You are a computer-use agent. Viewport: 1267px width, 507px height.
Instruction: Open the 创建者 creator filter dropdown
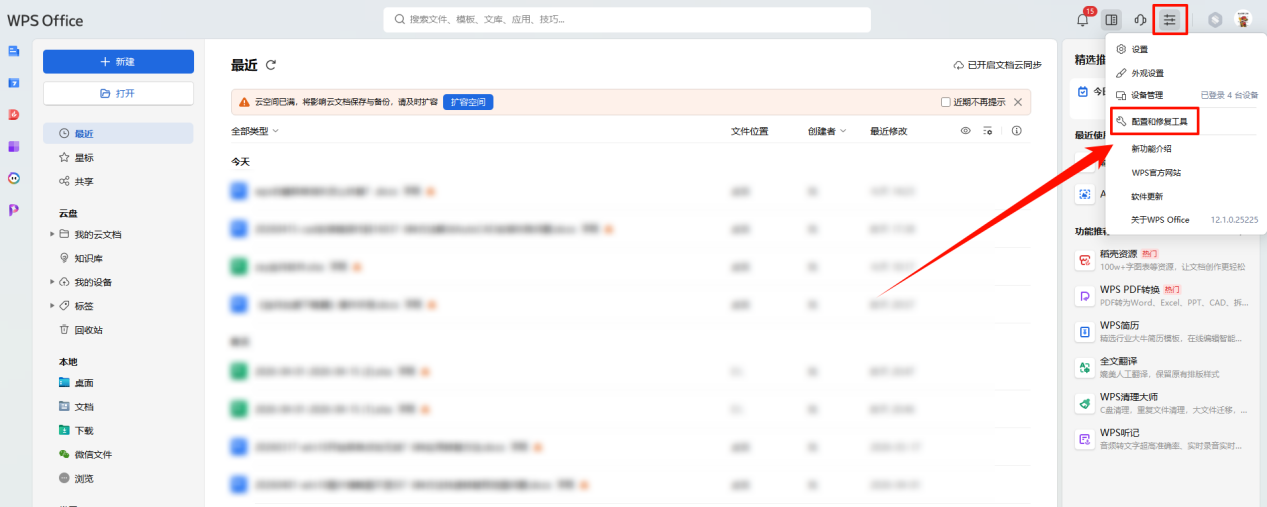point(827,131)
